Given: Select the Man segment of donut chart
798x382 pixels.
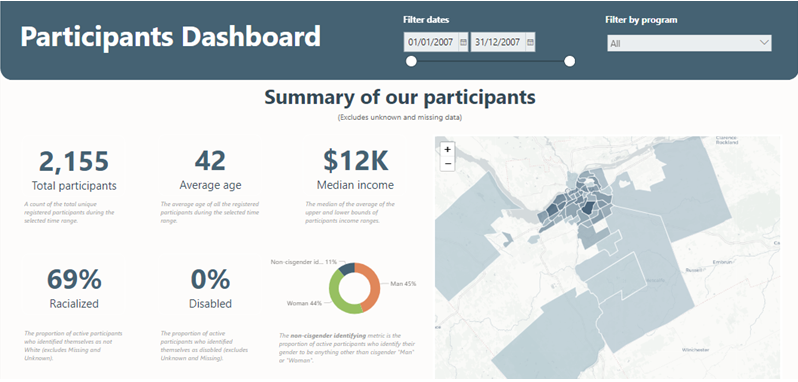Looking at the screenshot, I should pos(370,286).
